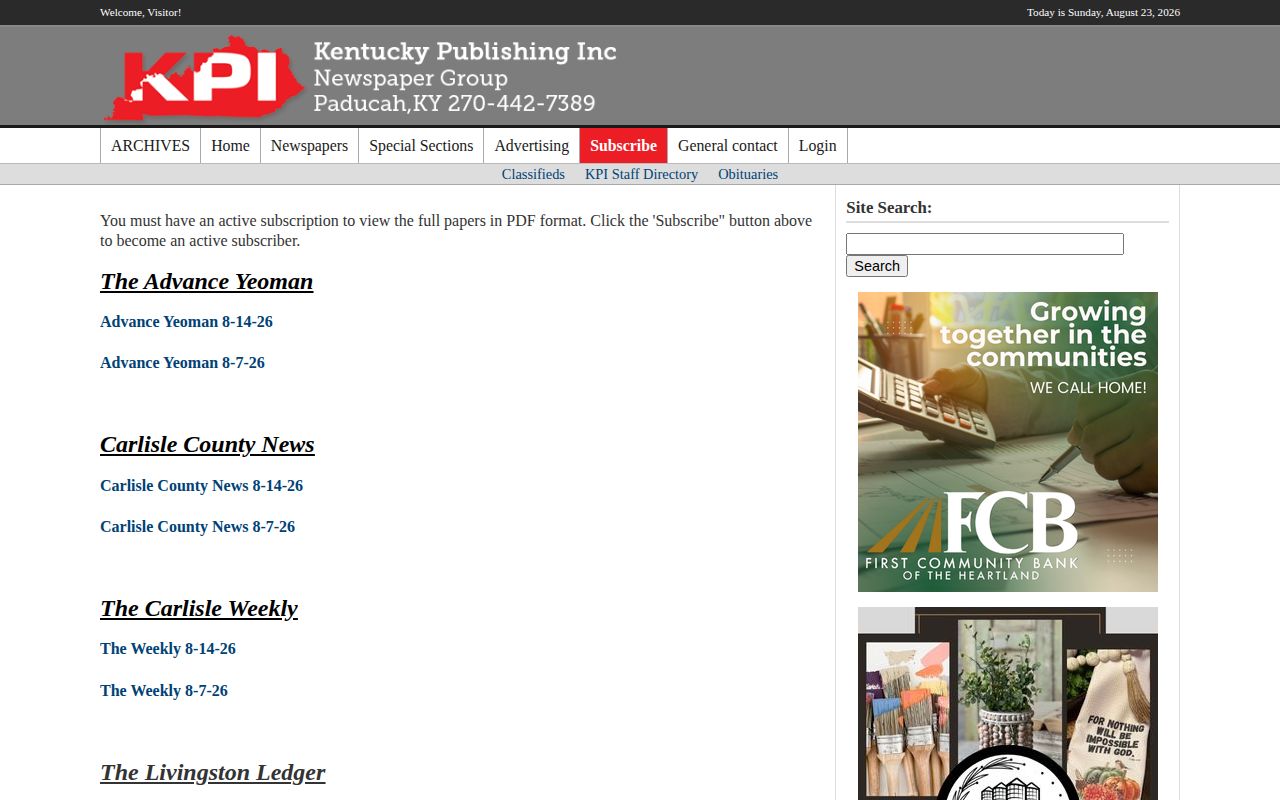Open The Carlisle Weekly heading link
1280x800 pixels.
[x=199, y=609]
